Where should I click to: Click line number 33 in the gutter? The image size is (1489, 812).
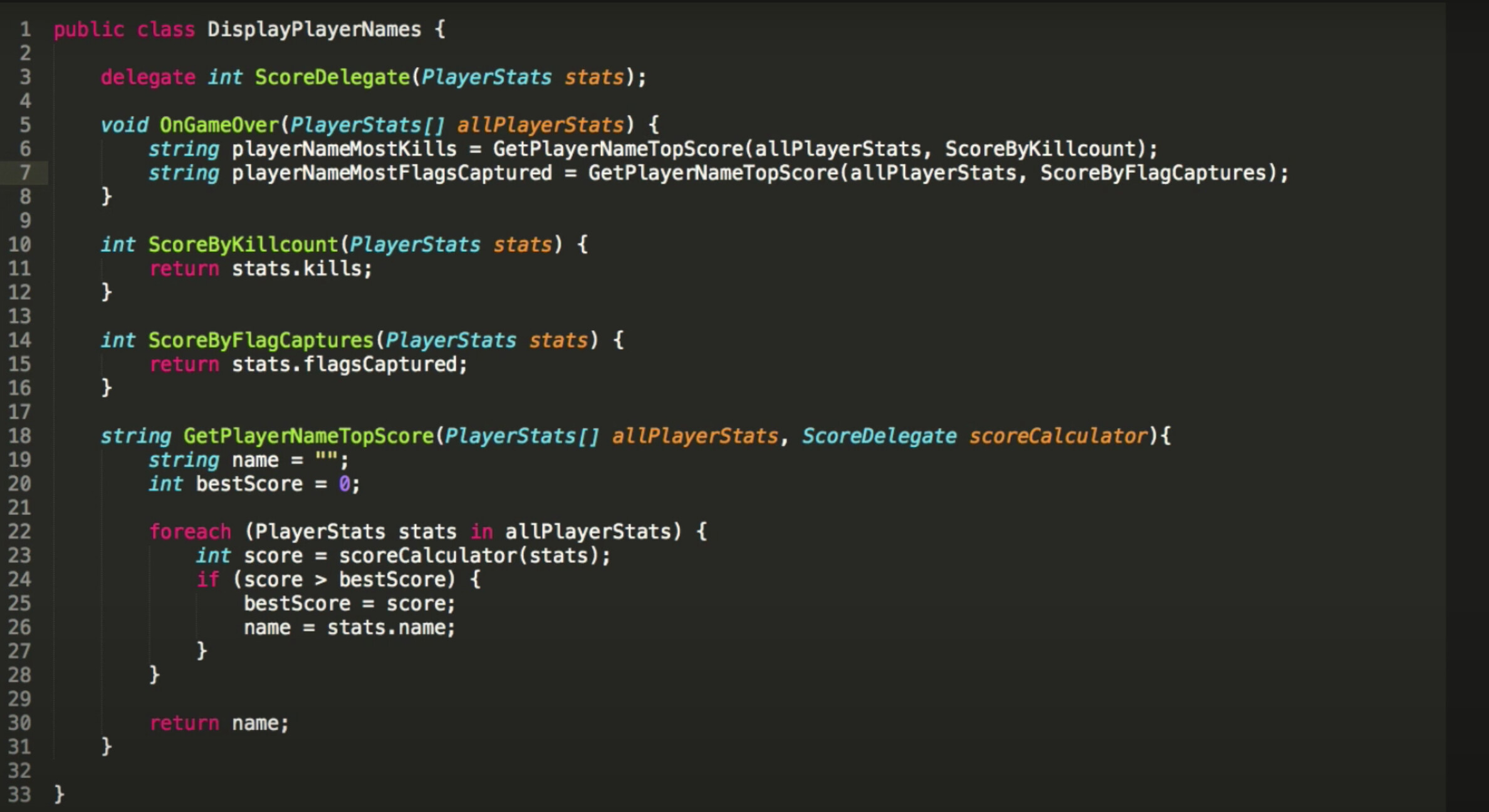[x=19, y=794]
